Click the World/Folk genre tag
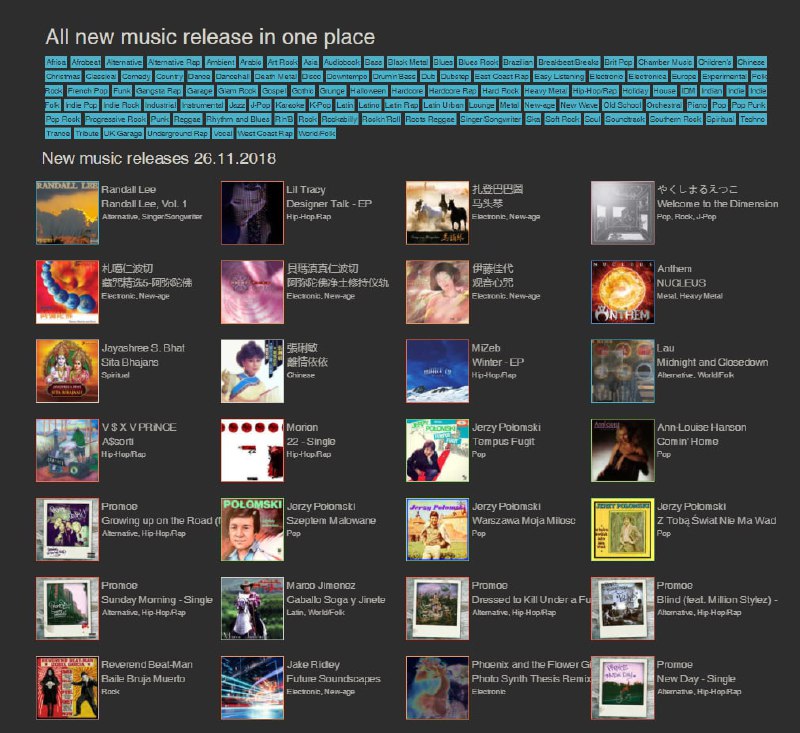The width and height of the screenshot is (800, 733). click(x=316, y=134)
